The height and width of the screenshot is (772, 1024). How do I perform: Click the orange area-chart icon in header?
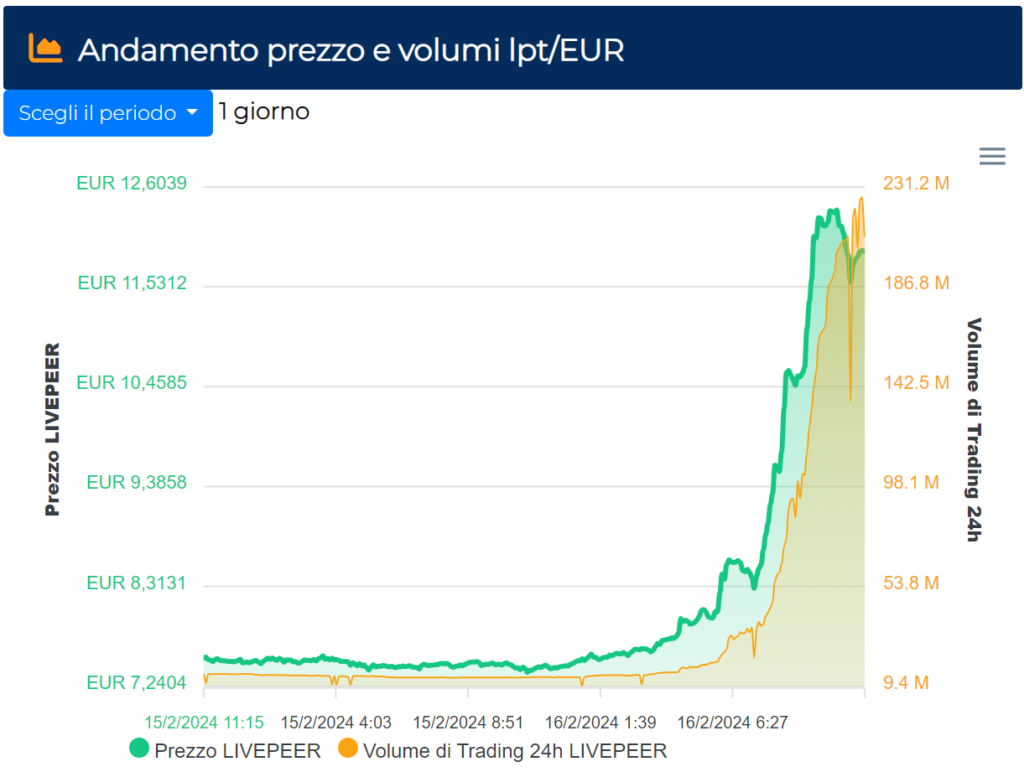pos(45,48)
